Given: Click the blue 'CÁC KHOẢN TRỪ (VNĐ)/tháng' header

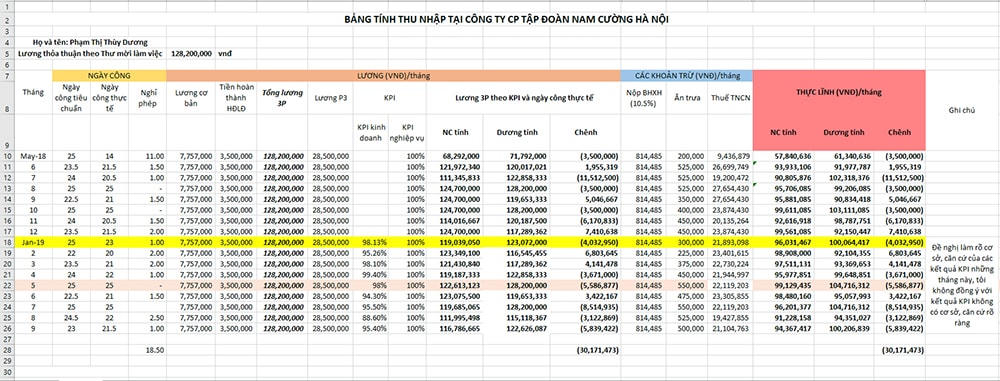Looking at the screenshot, I should click(686, 75).
